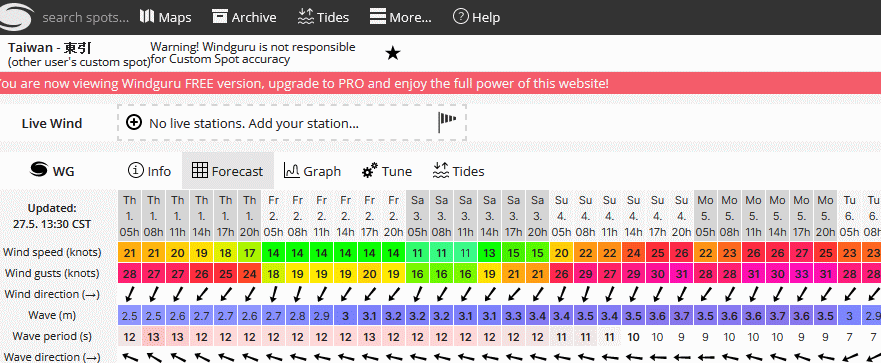Open the Help question mark icon

[461, 17]
